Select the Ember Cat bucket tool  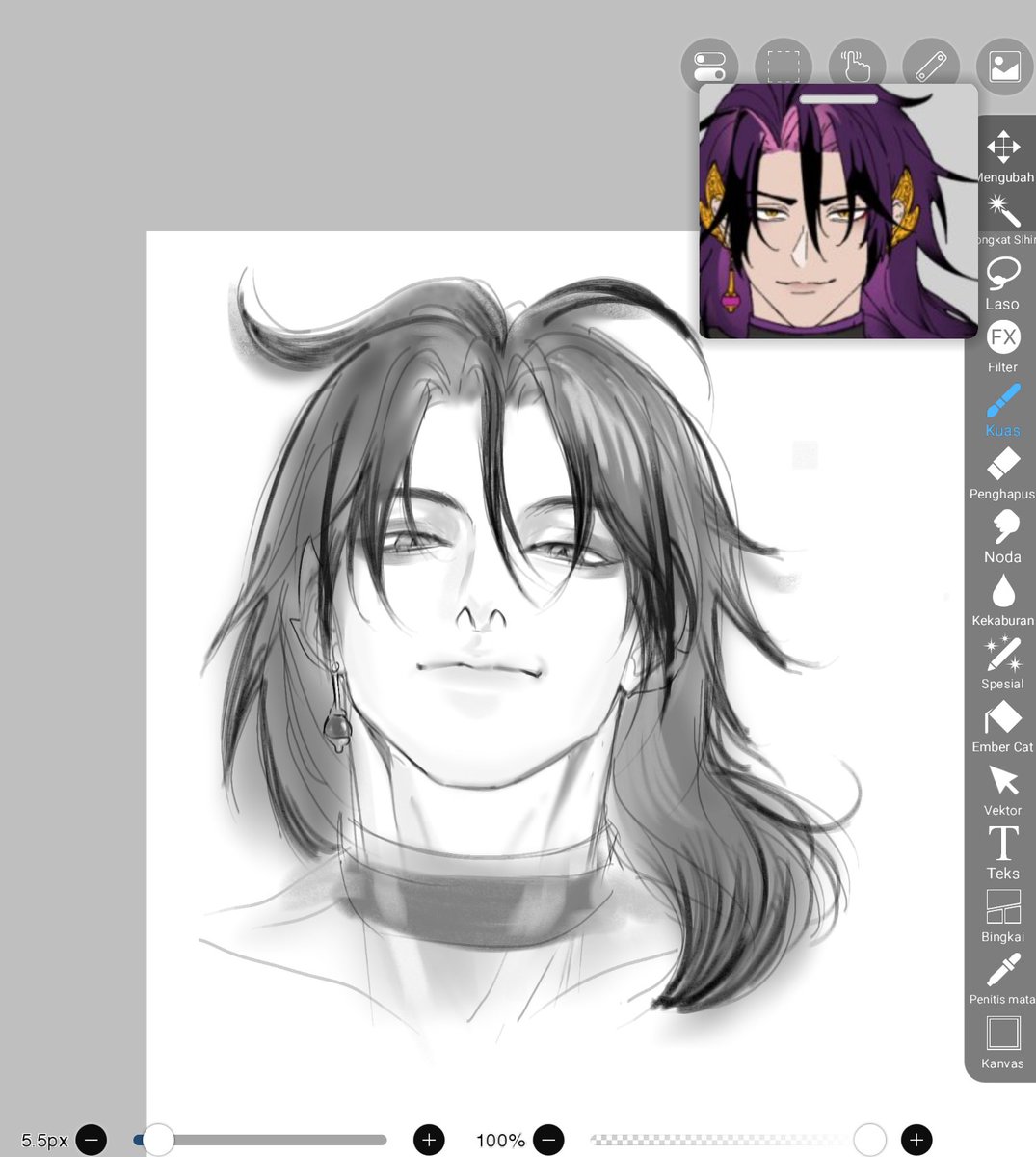click(x=1003, y=728)
